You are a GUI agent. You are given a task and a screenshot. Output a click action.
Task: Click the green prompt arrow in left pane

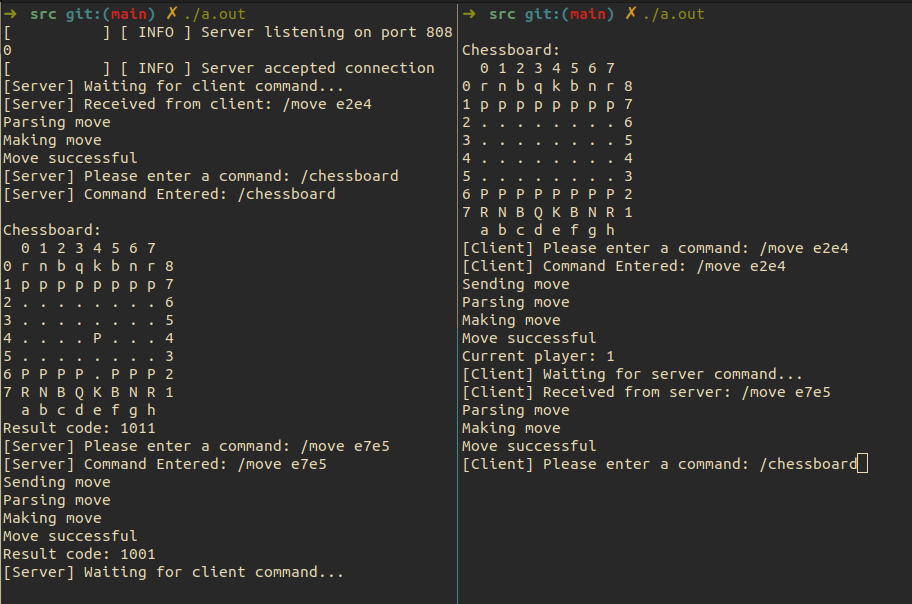[10, 14]
